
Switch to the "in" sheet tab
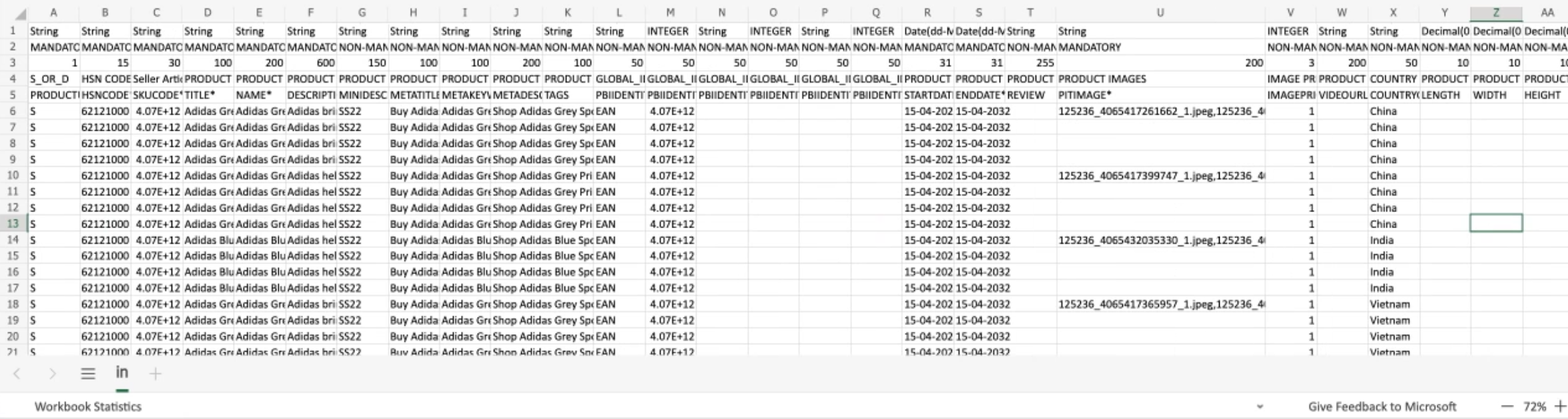pos(122,373)
